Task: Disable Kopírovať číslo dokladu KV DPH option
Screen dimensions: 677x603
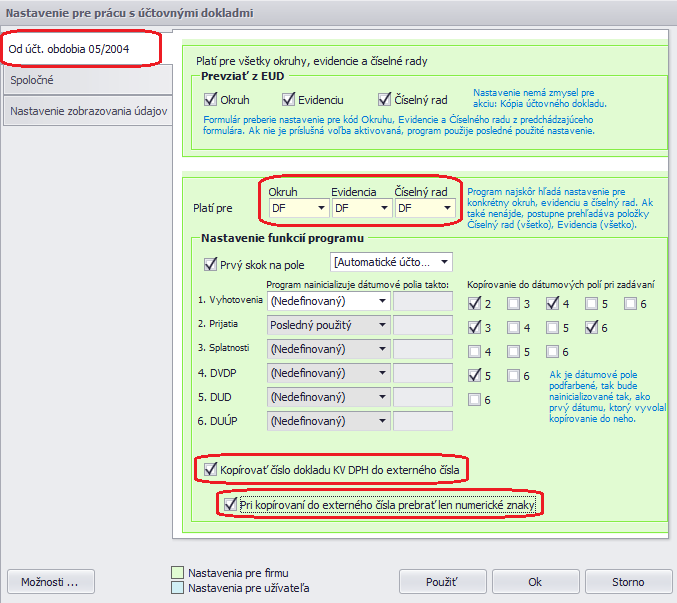Action: 210,468
